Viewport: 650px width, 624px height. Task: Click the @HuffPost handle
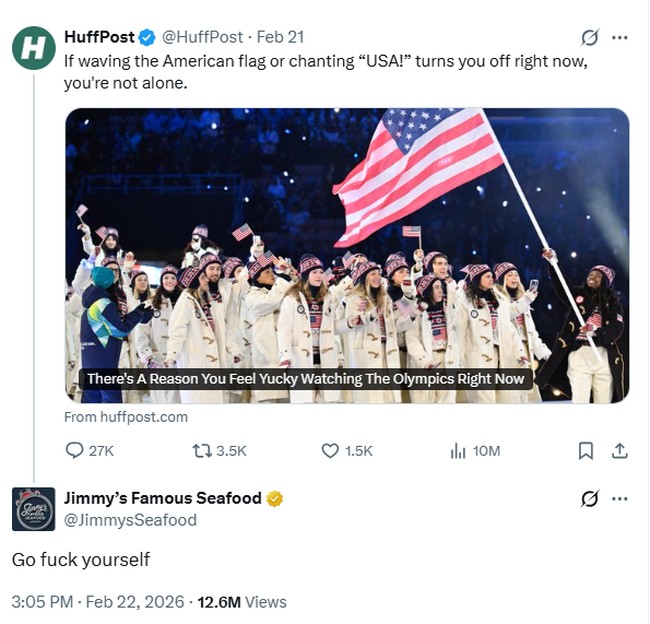(x=202, y=37)
